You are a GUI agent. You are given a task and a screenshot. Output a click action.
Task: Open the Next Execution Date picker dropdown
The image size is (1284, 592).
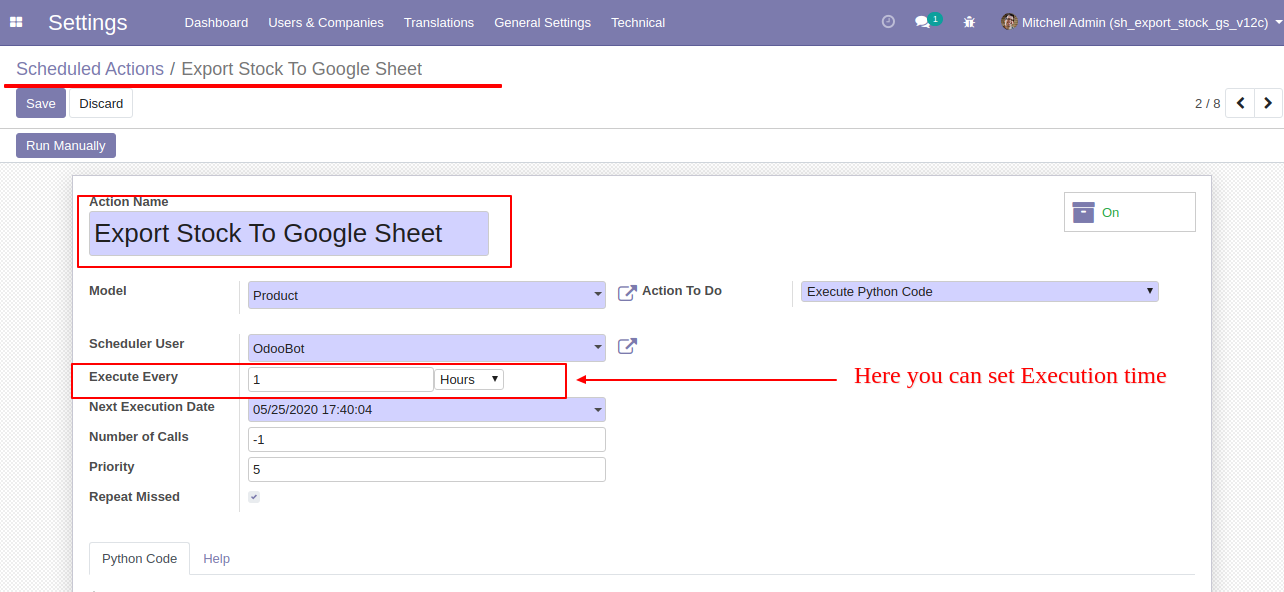[x=427, y=410]
